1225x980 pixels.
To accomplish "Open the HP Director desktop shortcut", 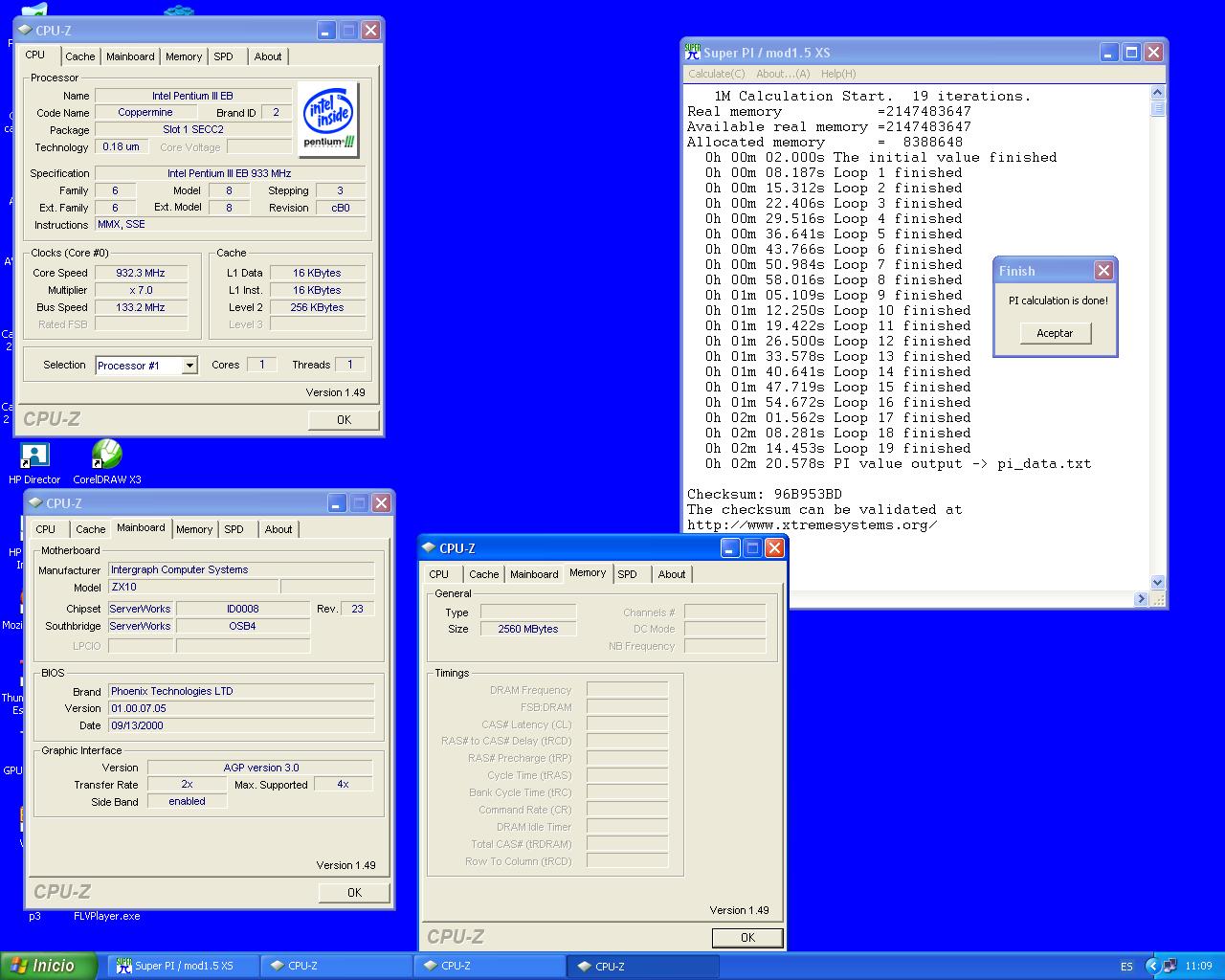I will coord(34,462).
